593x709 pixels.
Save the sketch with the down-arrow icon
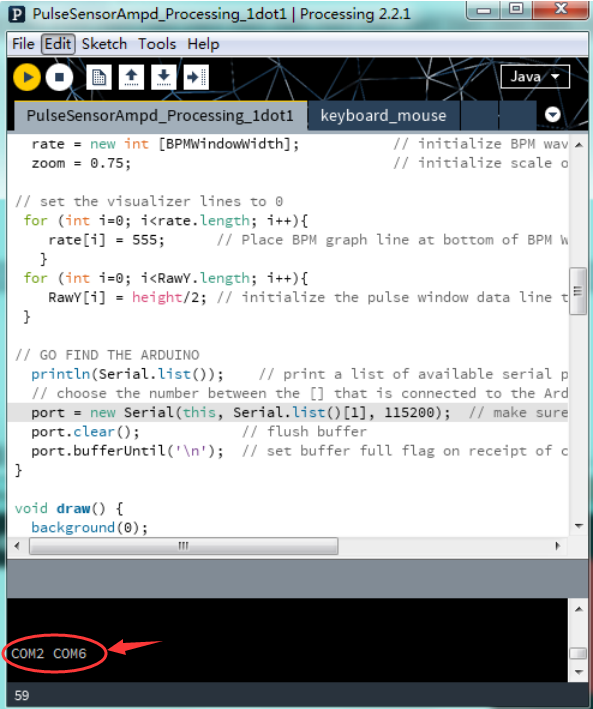coord(164,77)
